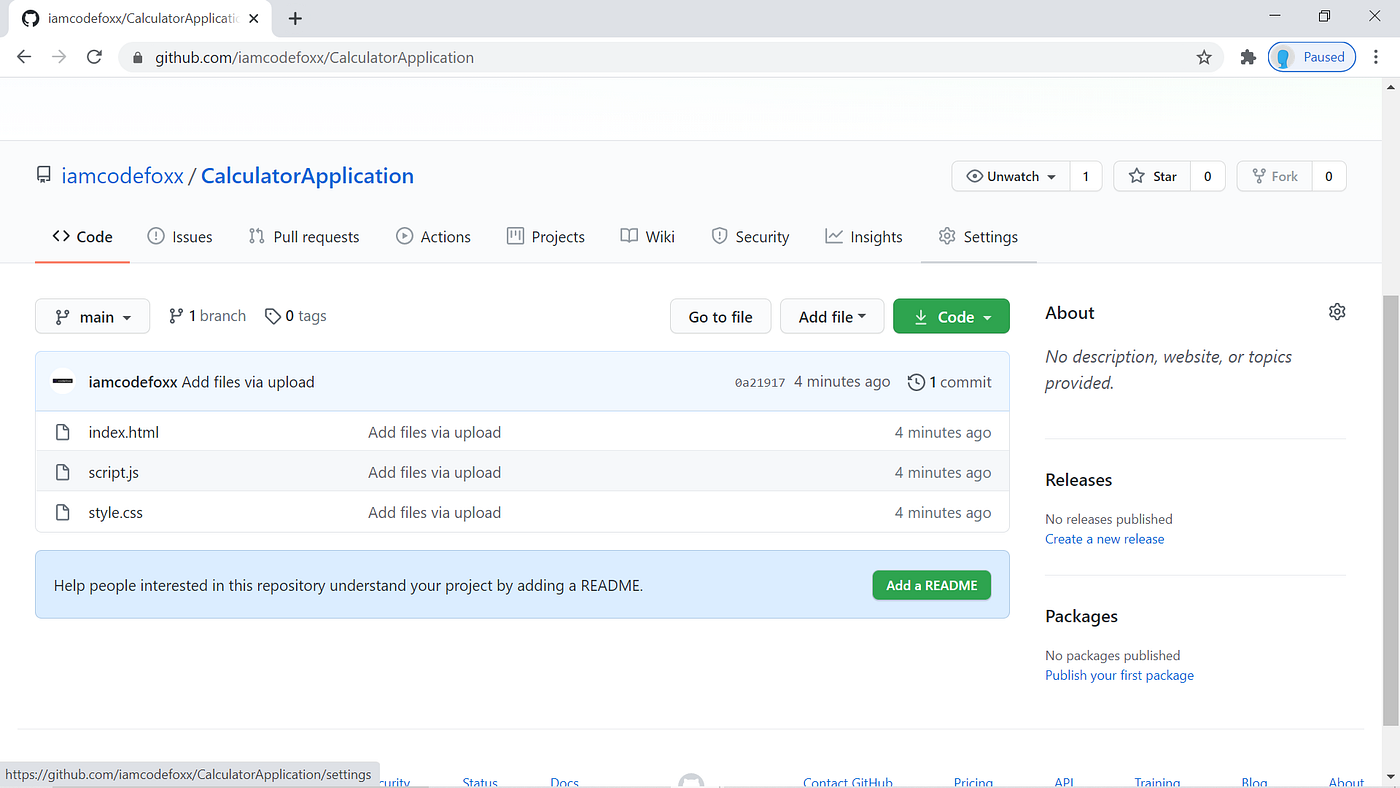Open the Settings tab
Screen dimensions: 1400x788
pos(978,236)
